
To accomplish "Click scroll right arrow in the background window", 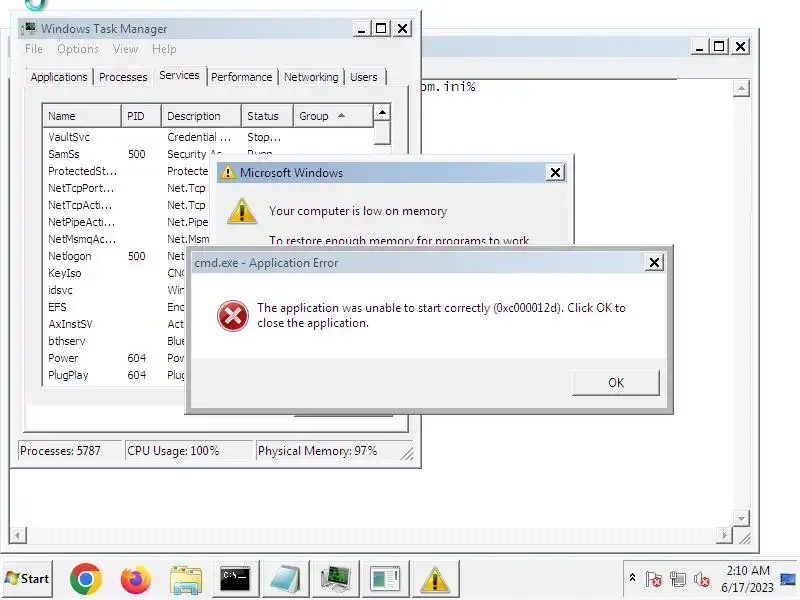I will [723, 535].
